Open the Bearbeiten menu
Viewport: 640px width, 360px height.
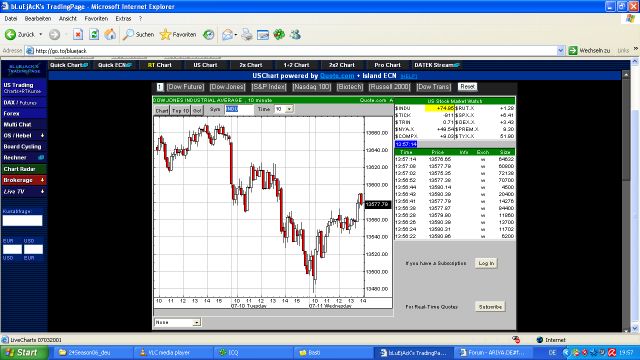pyautogui.click(x=38, y=19)
